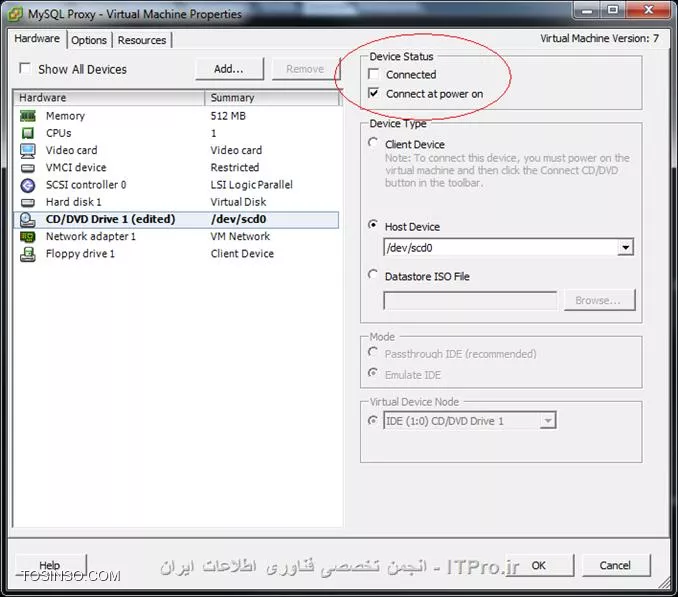
Task: Maximize the Virtual Machine Properties window
Action: (x=613, y=10)
